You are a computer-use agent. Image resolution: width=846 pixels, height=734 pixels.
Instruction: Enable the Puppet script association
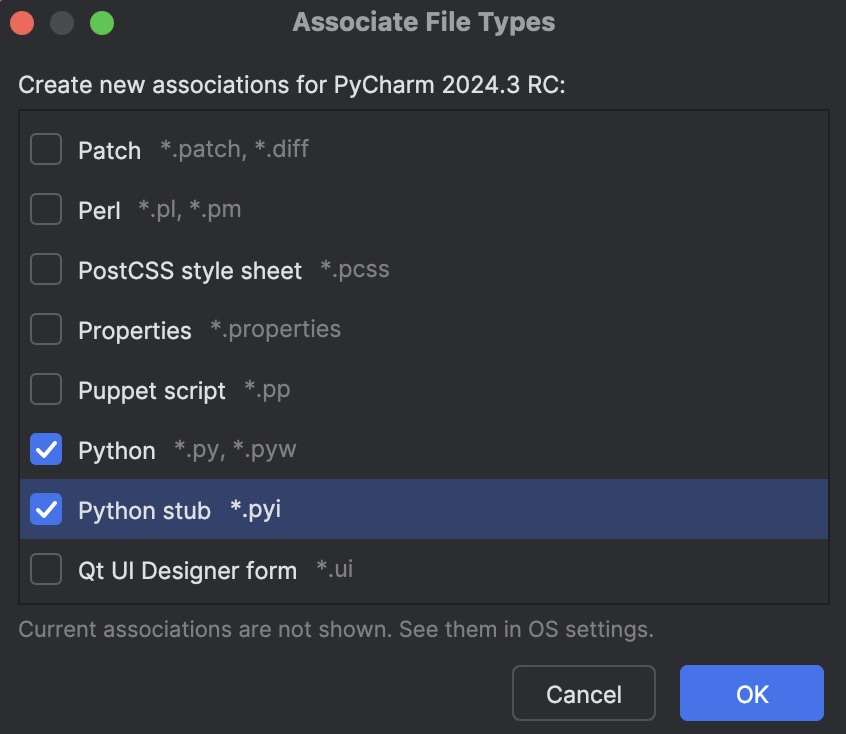tap(45, 389)
